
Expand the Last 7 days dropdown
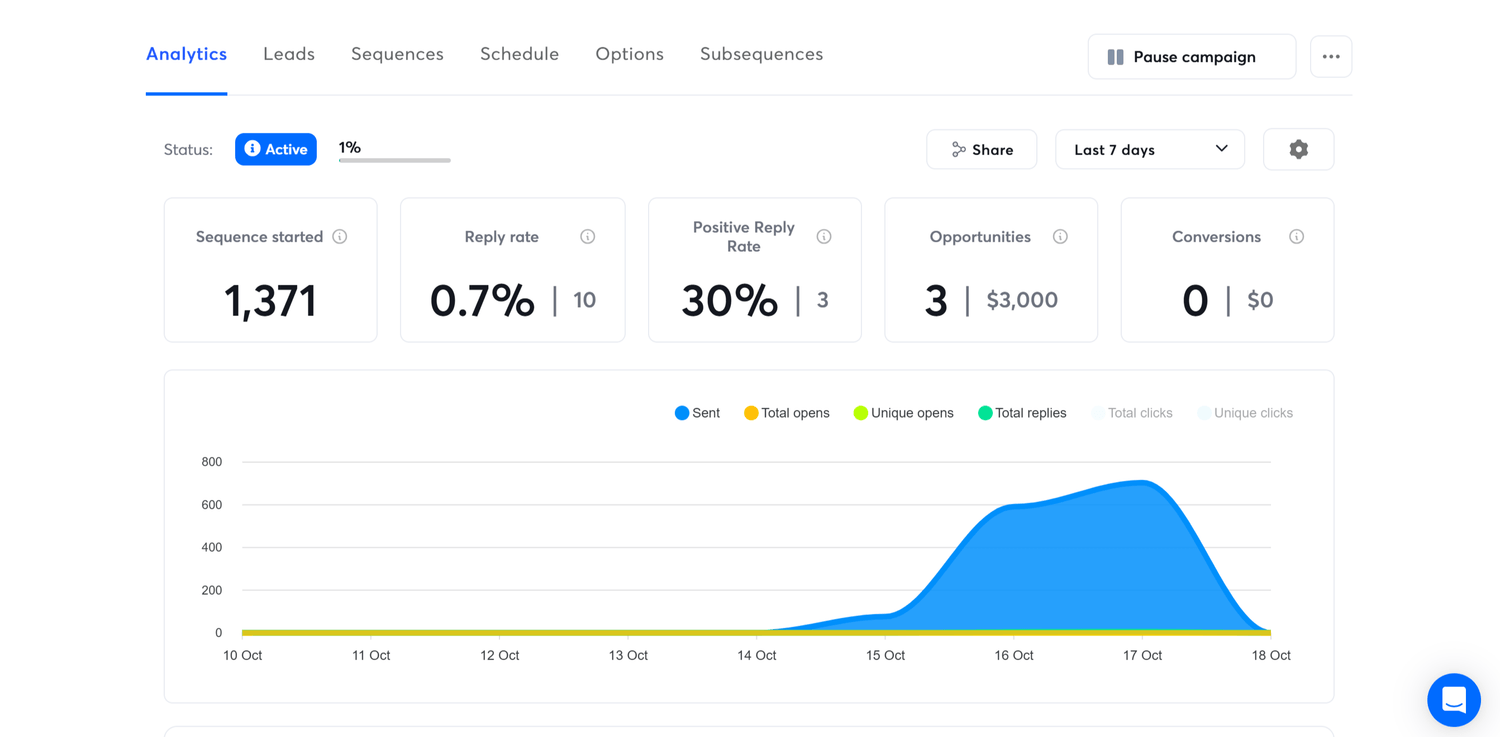click(x=1149, y=150)
